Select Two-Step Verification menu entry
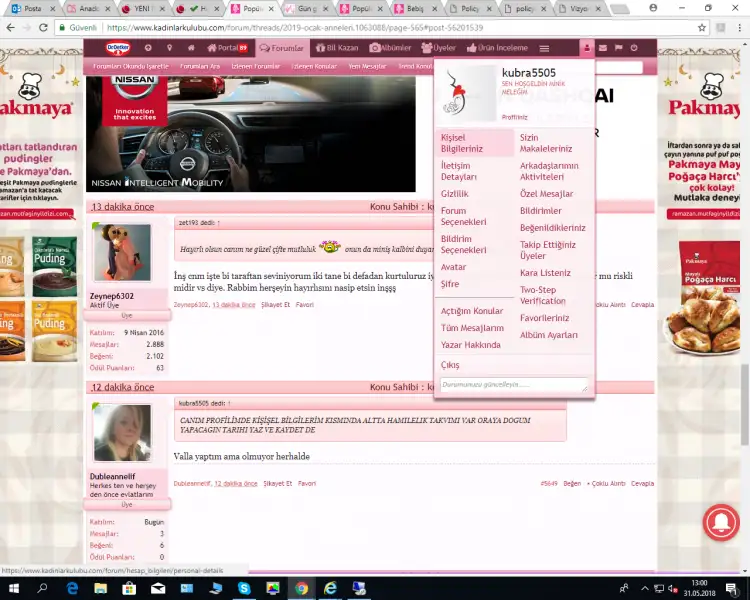This screenshot has height=600, width=750. coord(542,295)
